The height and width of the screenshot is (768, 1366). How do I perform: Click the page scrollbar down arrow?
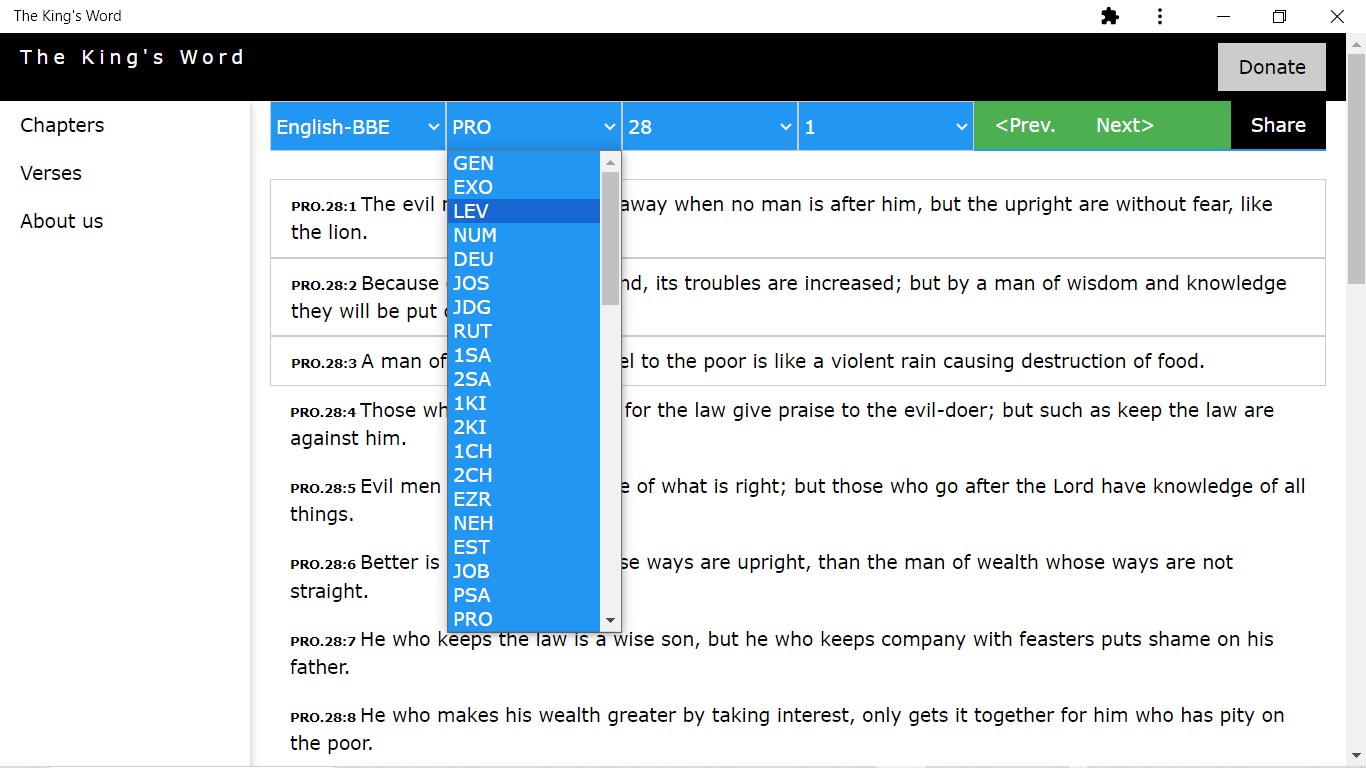[x=1357, y=756]
